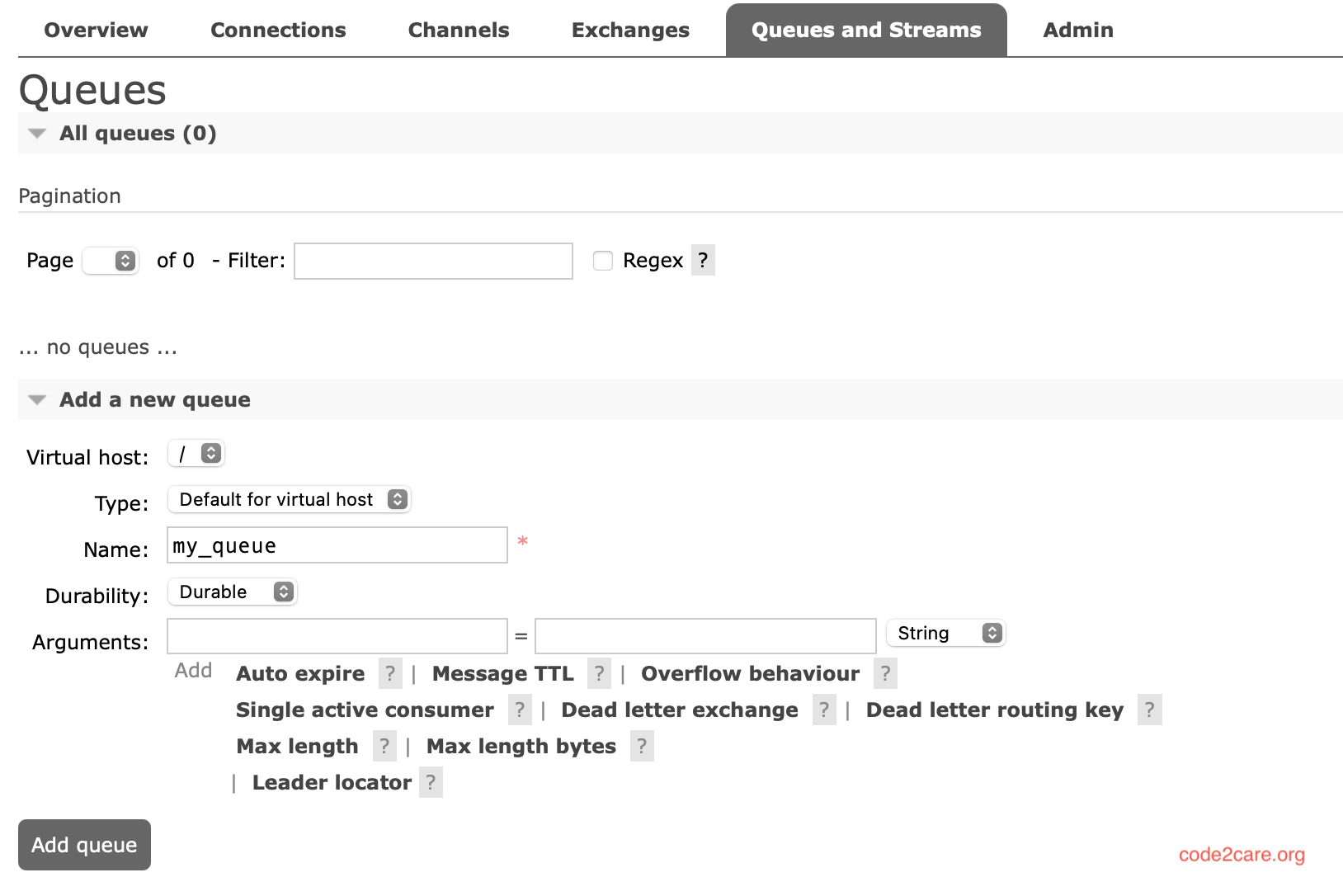Open help for Max length bytes

tap(642, 746)
